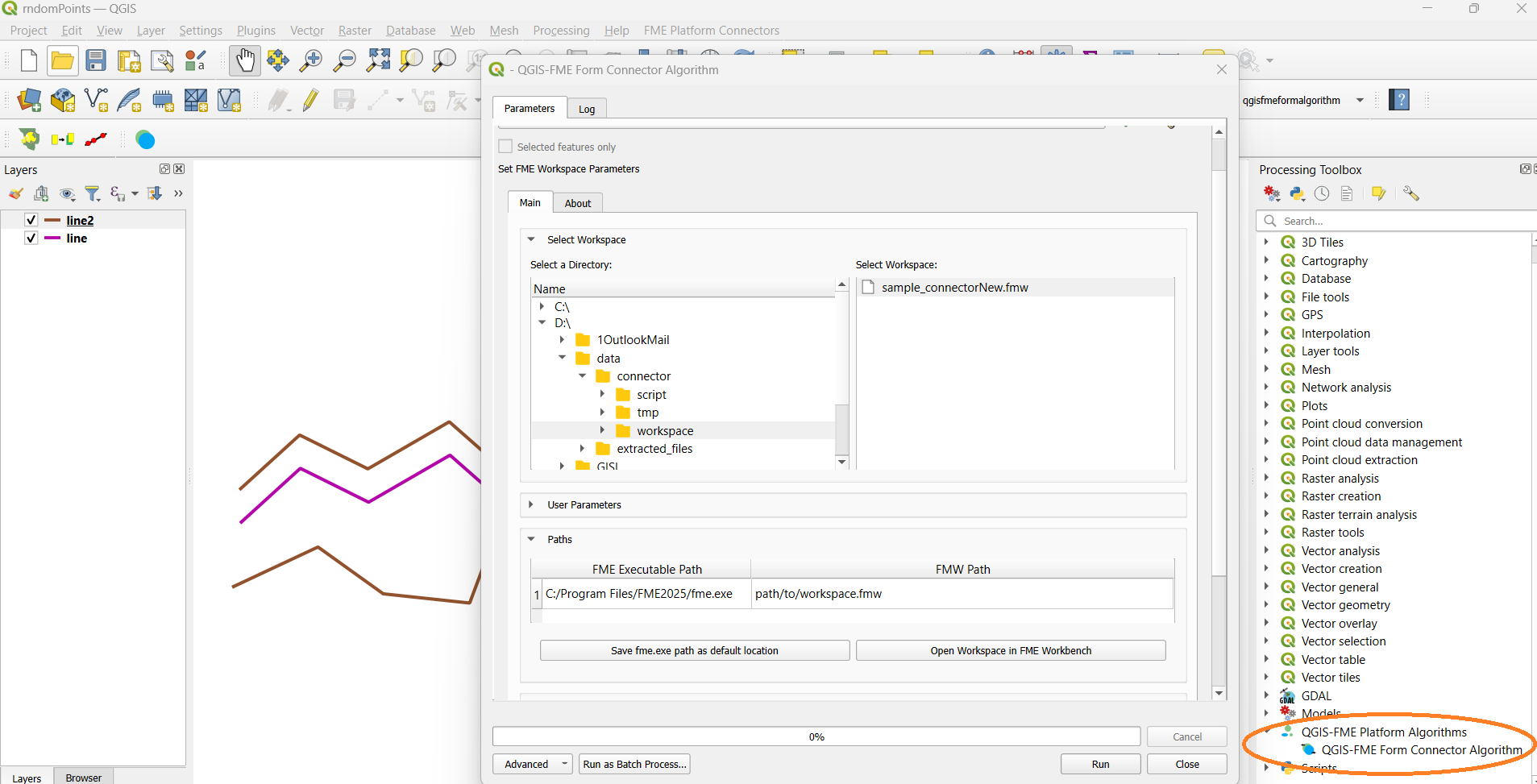1537x784 pixels.
Task: Click the blue help question mark icon
Action: [1399, 100]
